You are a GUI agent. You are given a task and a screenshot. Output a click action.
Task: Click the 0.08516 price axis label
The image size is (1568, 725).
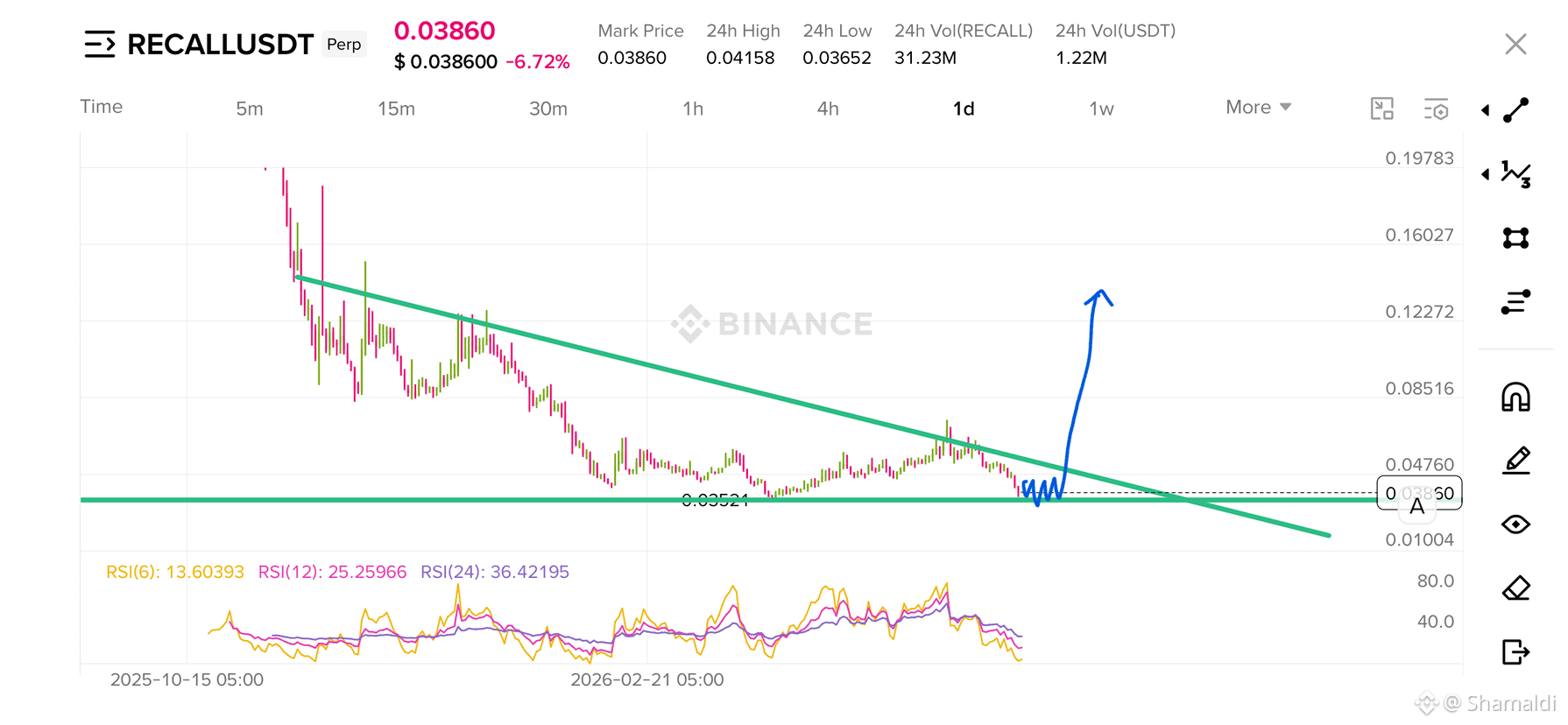tap(1419, 388)
